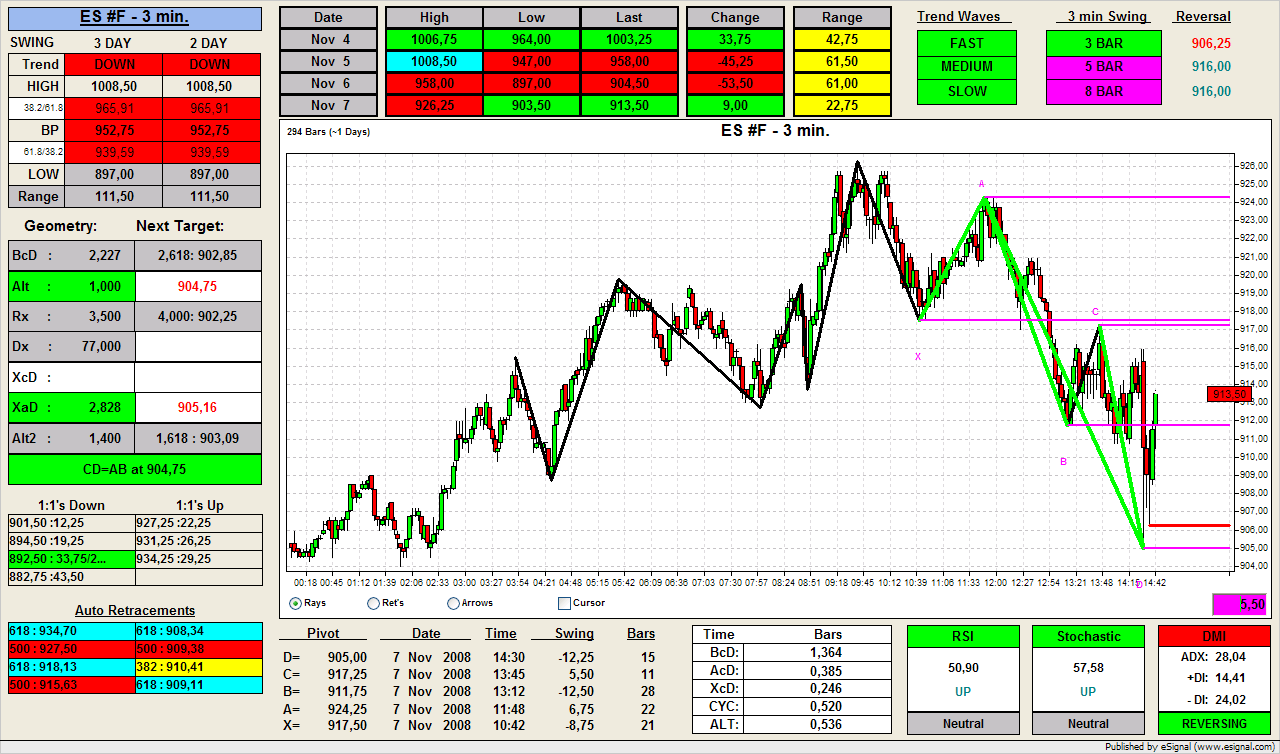Click the 8 BAR swing option
This screenshot has width=1280, height=754.
pyautogui.click(x=1103, y=91)
